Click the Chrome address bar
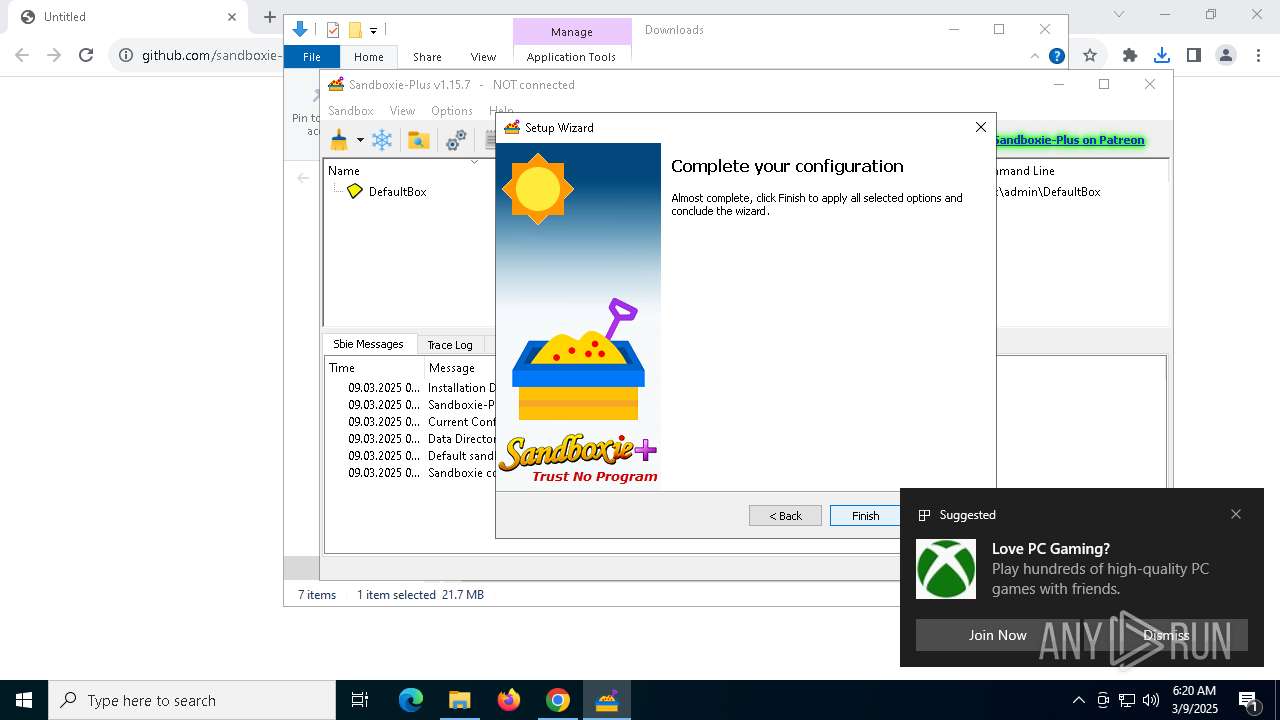This screenshot has height=720, width=1280. [210, 55]
